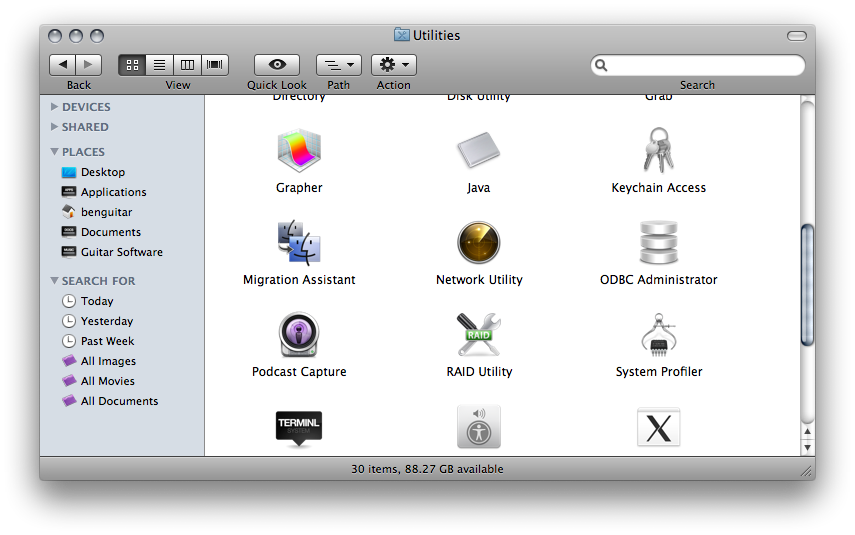
Task: Click the Java label text
Action: coord(478,188)
